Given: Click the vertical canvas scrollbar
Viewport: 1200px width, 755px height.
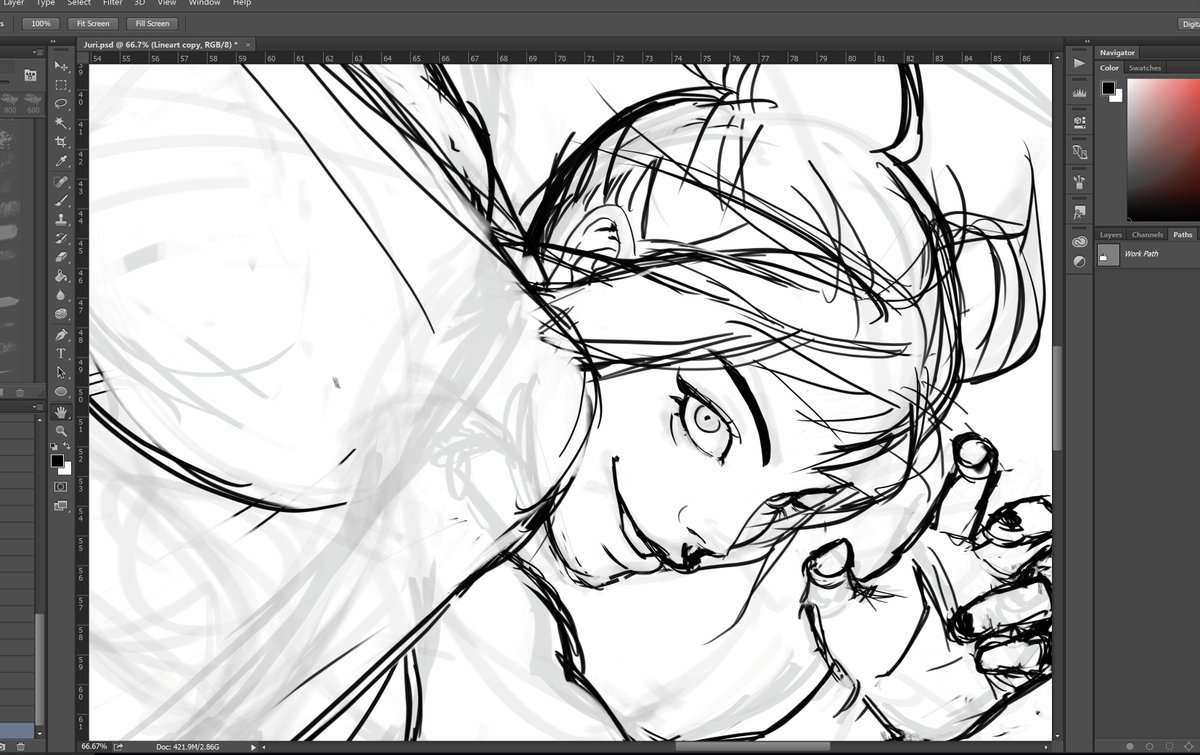Looking at the screenshot, I should point(1057,398).
